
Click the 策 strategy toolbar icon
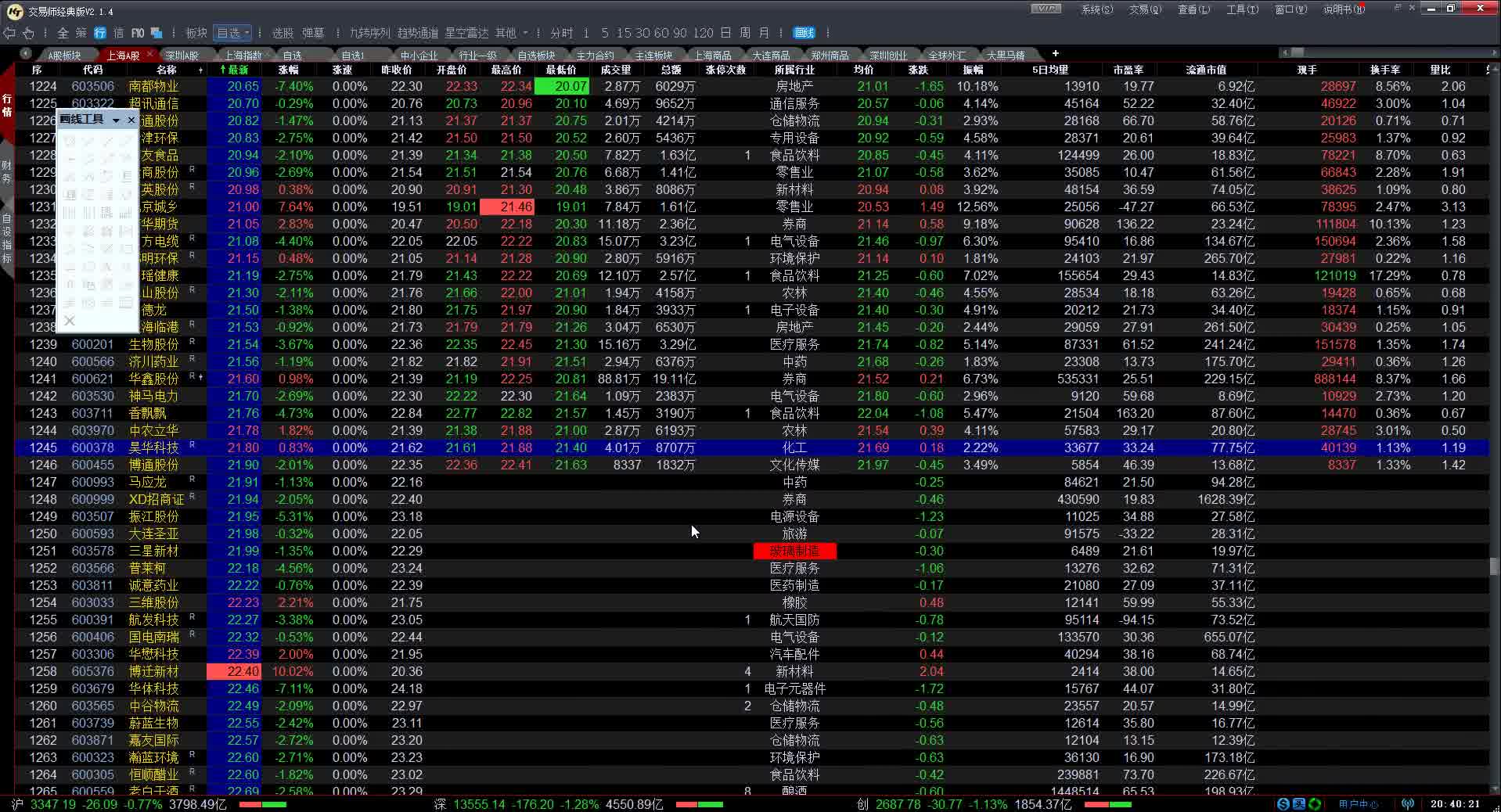[x=81, y=33]
